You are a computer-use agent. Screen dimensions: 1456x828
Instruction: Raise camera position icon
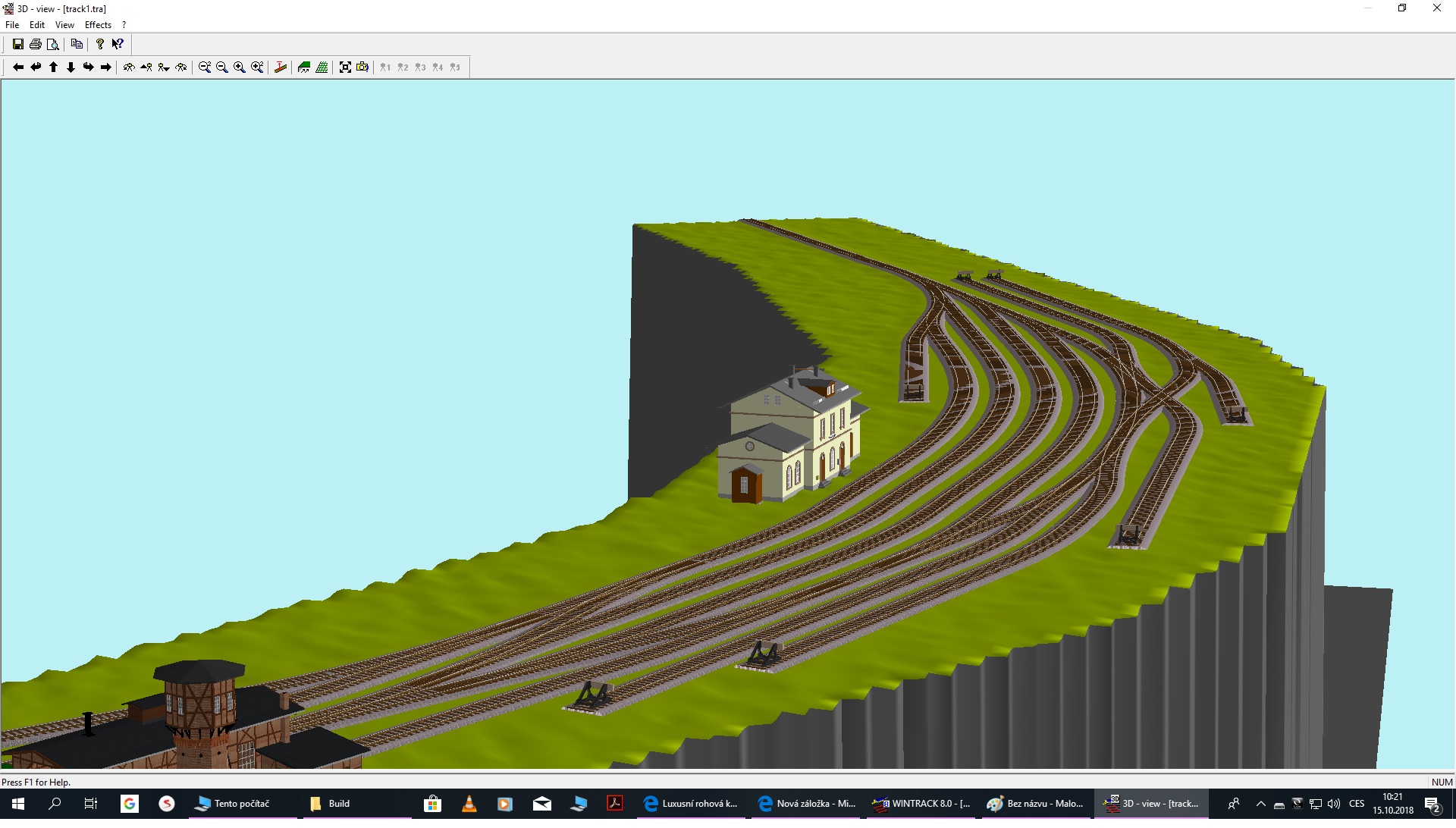146,67
